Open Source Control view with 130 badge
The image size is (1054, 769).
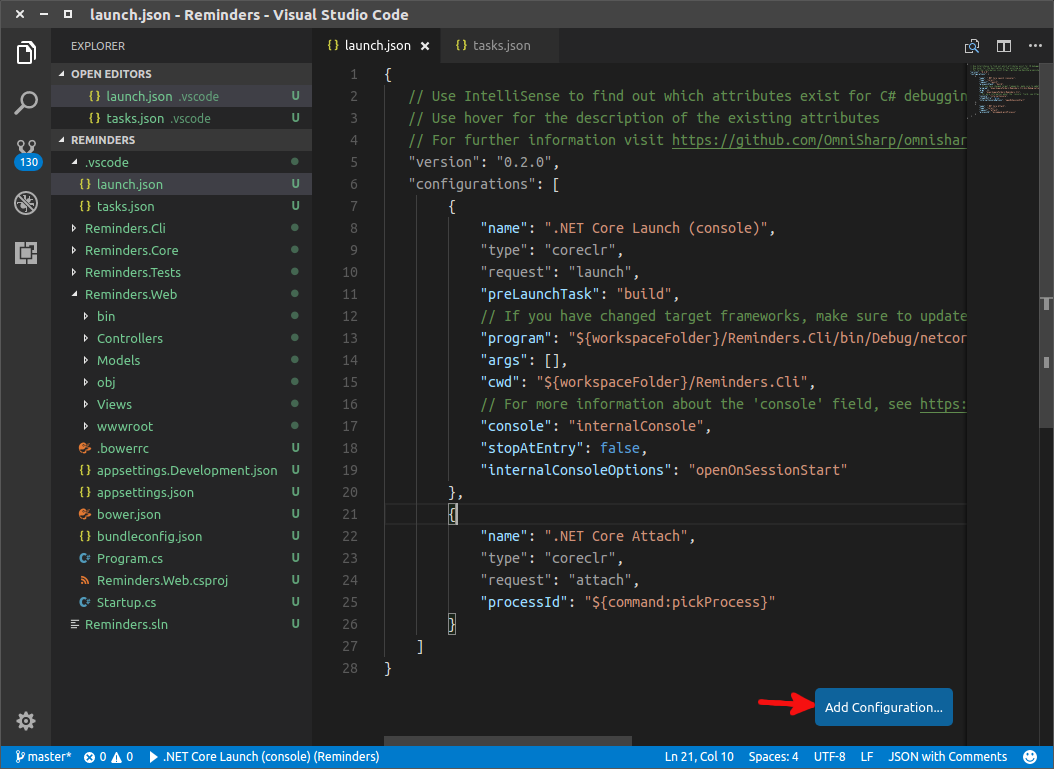click(27, 154)
